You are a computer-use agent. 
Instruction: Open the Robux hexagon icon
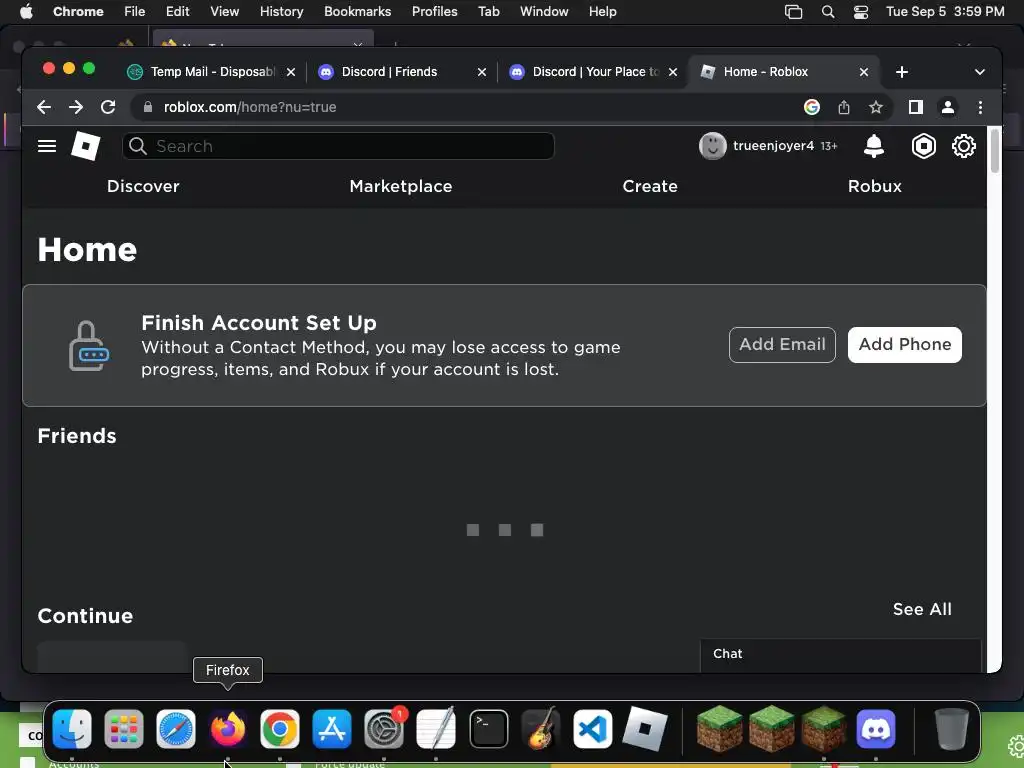[923, 146]
